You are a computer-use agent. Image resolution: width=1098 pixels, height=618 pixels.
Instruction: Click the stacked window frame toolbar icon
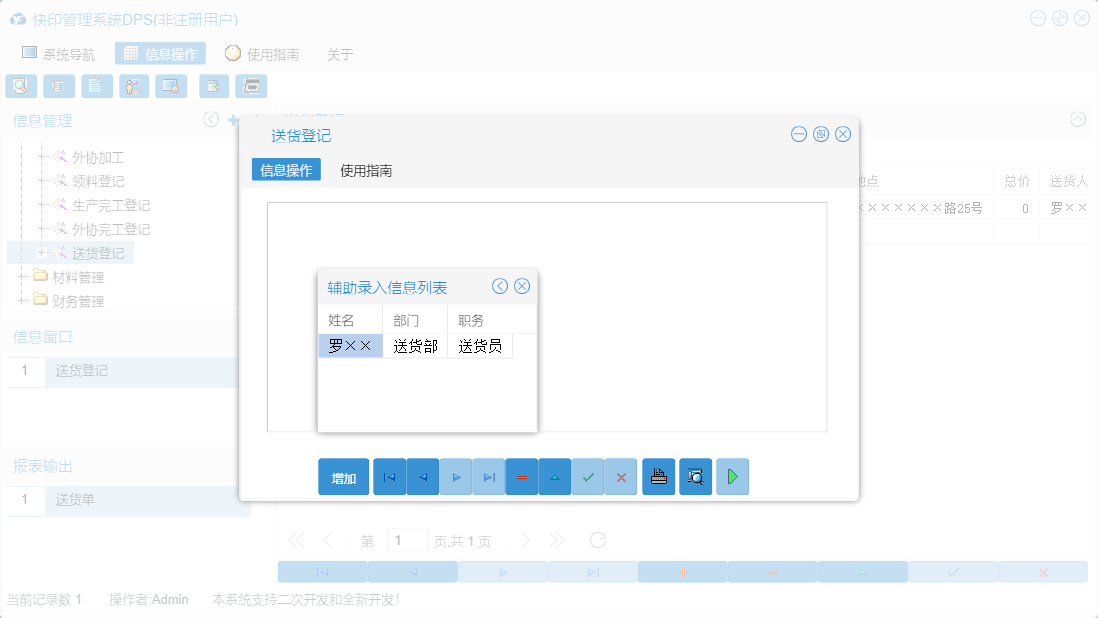251,86
